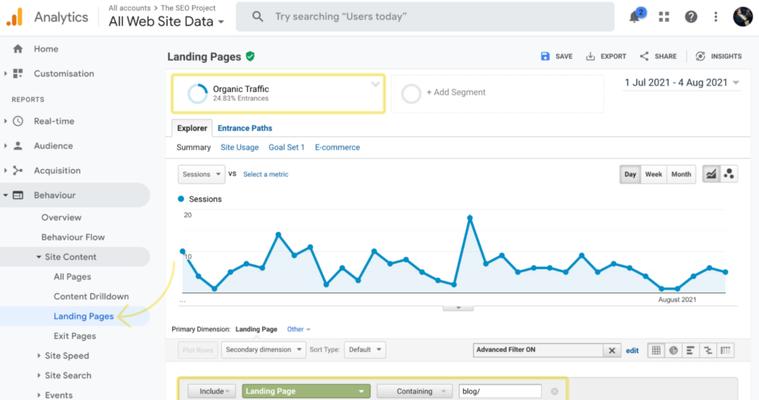Open the Secondary dimension dropdown

tap(263, 350)
